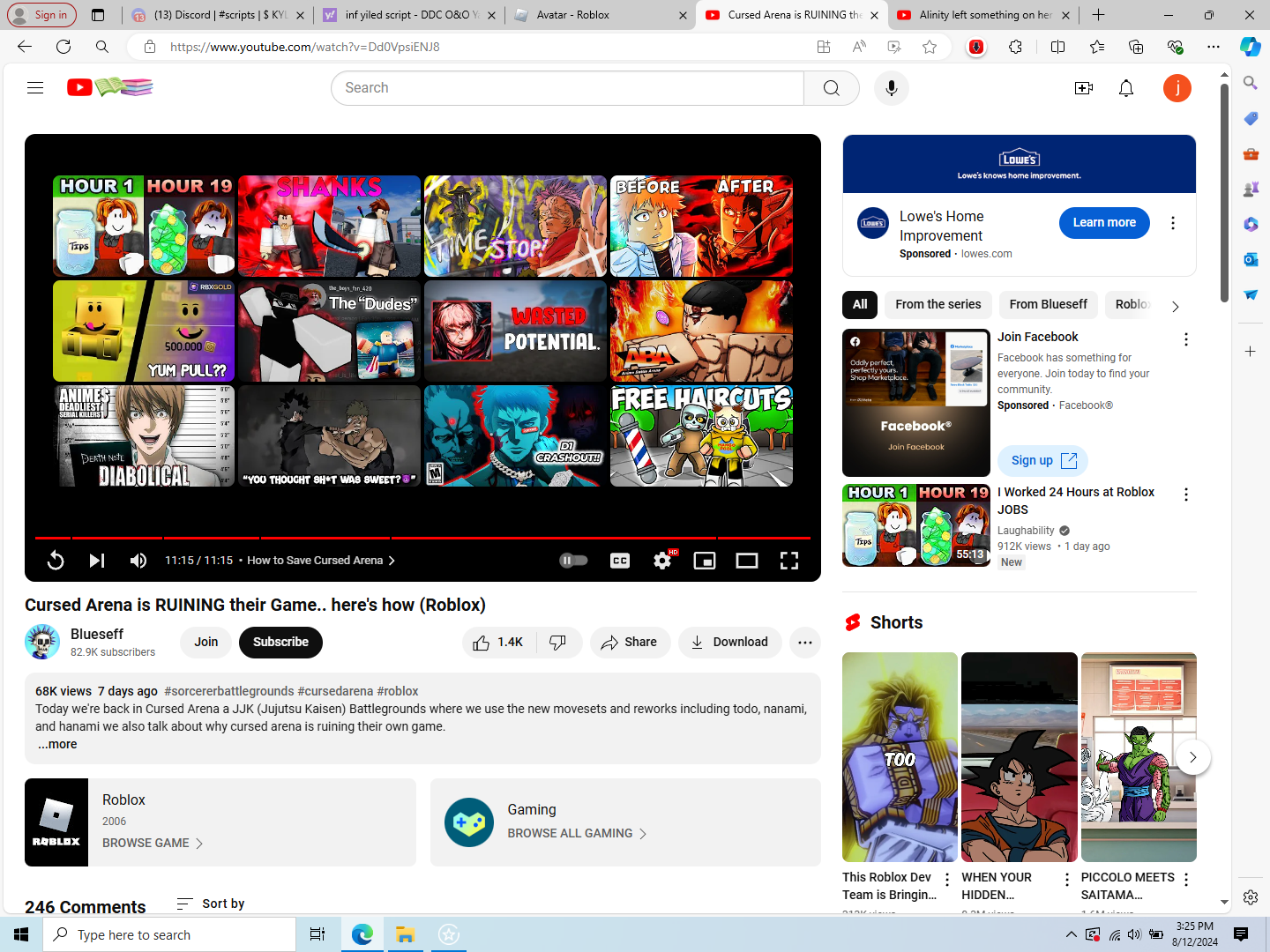Open the This Roblox Dev Team short
This screenshot has height=952, width=1270.
click(900, 757)
